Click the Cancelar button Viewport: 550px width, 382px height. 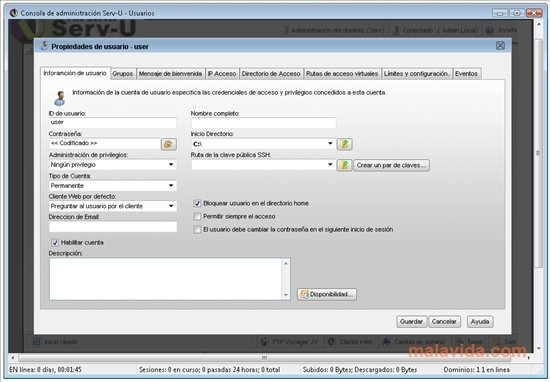click(444, 322)
